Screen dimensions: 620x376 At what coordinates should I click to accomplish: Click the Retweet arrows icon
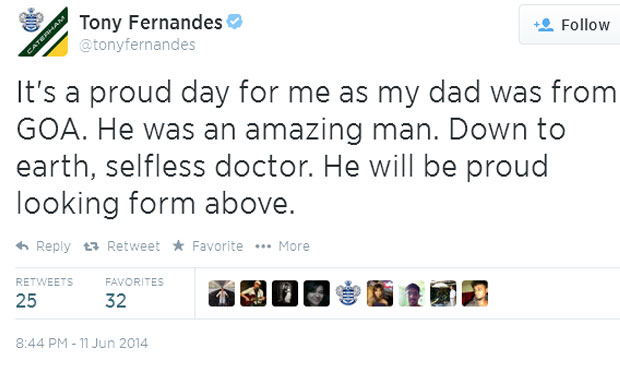click(91, 247)
